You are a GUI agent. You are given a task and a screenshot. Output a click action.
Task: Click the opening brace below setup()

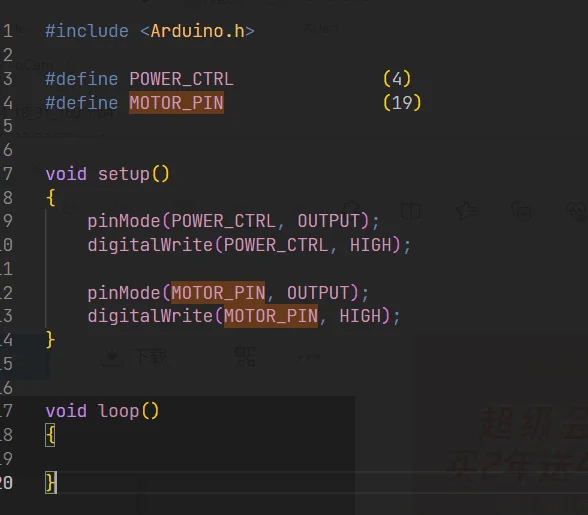pos(51,197)
